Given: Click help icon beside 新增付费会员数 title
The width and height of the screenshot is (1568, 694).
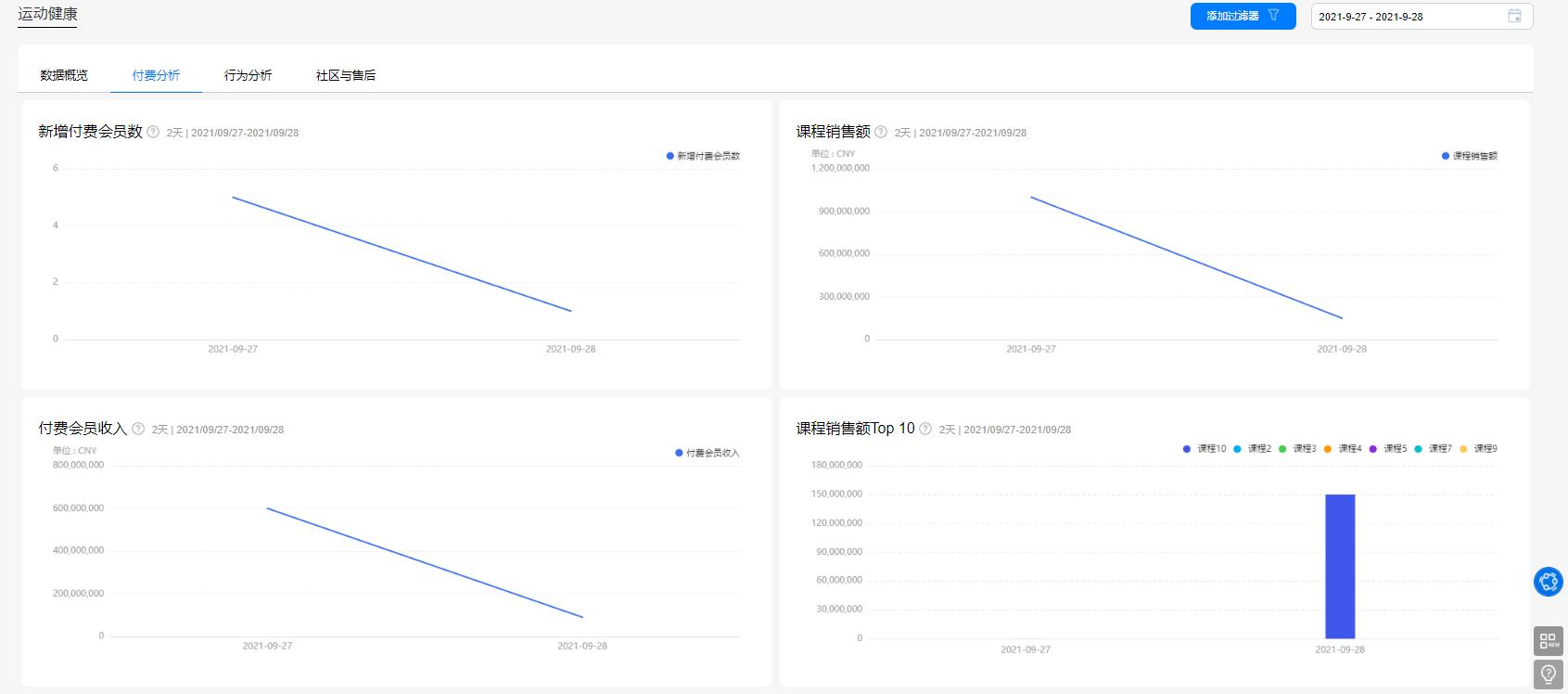Looking at the screenshot, I should click(x=153, y=132).
